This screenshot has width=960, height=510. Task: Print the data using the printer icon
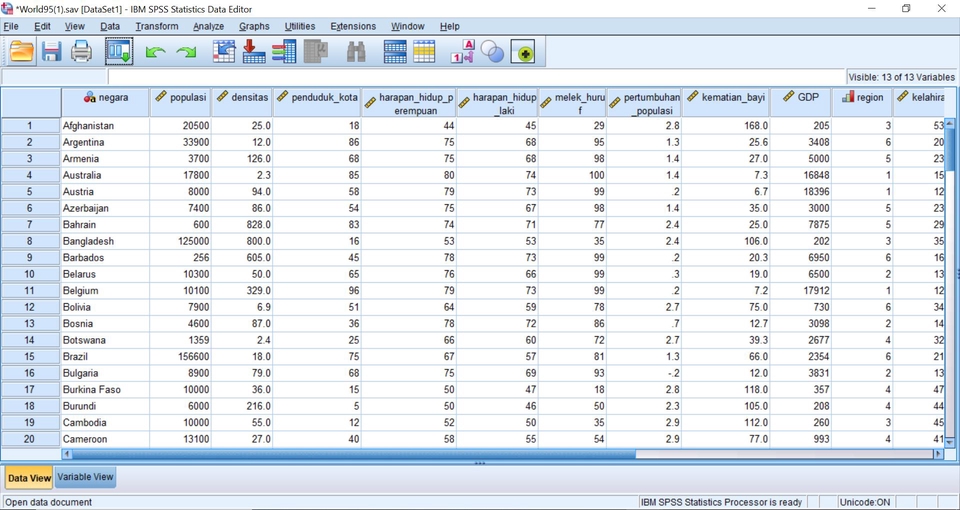pyautogui.click(x=81, y=51)
